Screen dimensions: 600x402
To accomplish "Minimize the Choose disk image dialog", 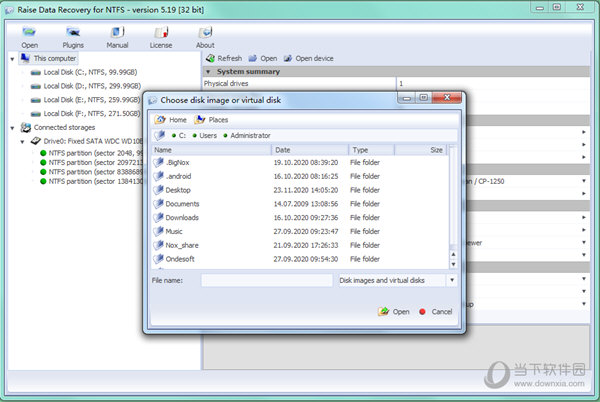I will [x=407, y=98].
